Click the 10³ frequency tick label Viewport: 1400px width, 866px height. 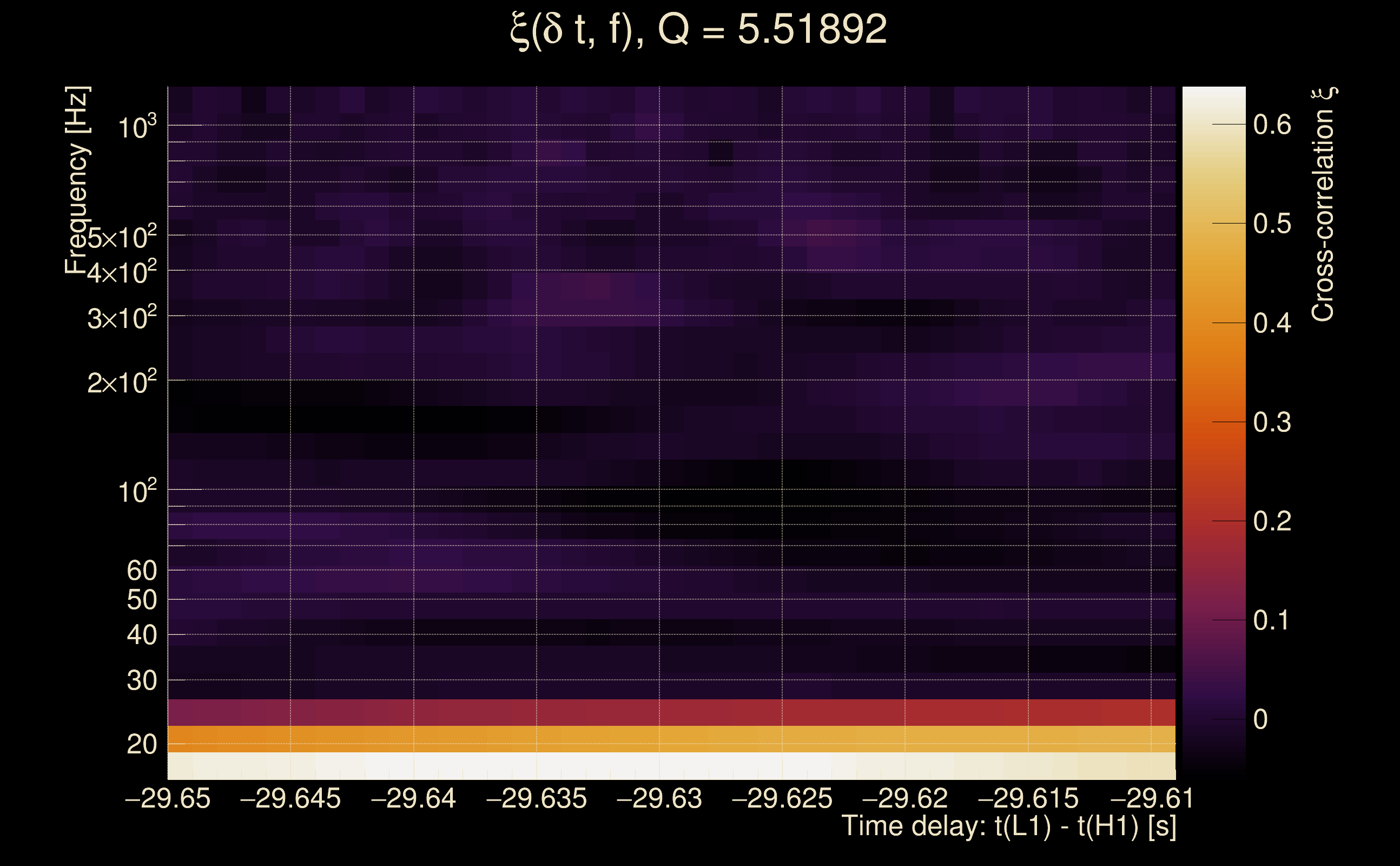[x=136, y=127]
